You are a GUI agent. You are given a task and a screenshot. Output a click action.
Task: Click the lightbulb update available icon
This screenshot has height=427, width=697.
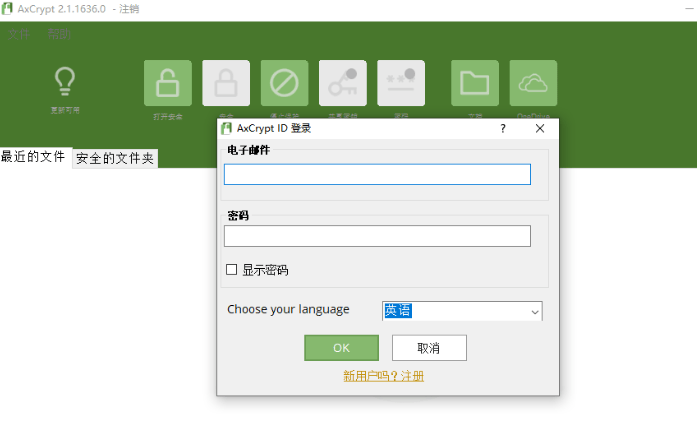(65, 81)
